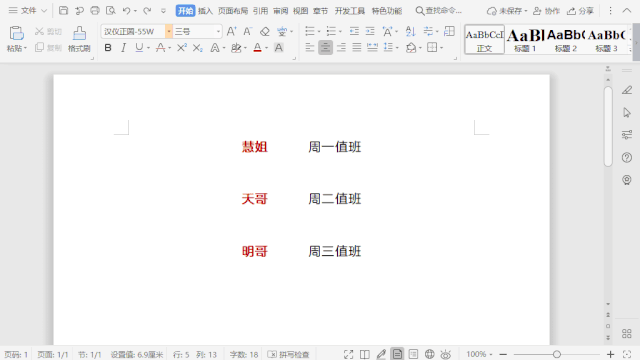Click the Save icon in quick access bar

tap(63, 11)
